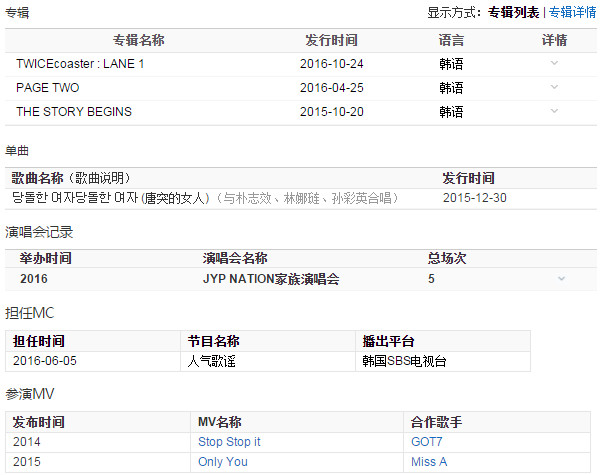Click concert year 2016

tap(34, 279)
